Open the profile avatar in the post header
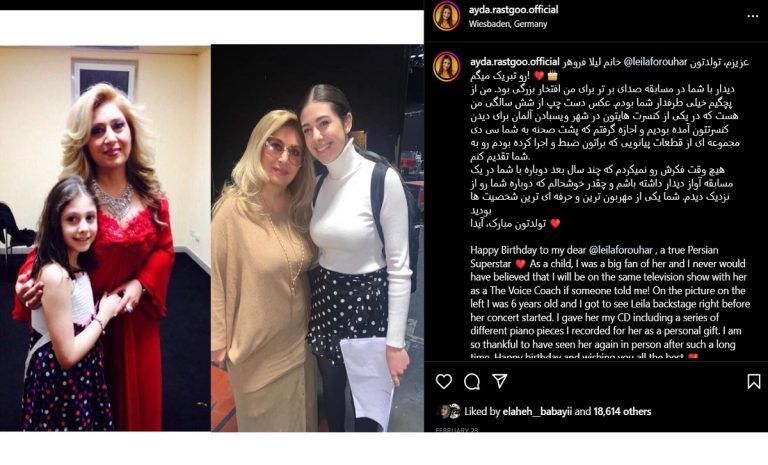 click(x=446, y=16)
